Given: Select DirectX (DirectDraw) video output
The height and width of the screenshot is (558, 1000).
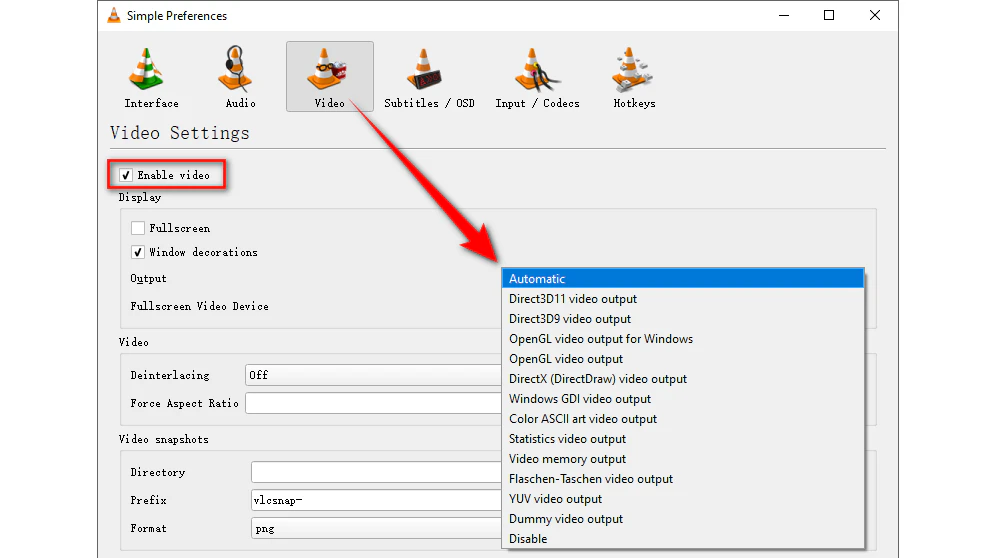Looking at the screenshot, I should 682,379.
